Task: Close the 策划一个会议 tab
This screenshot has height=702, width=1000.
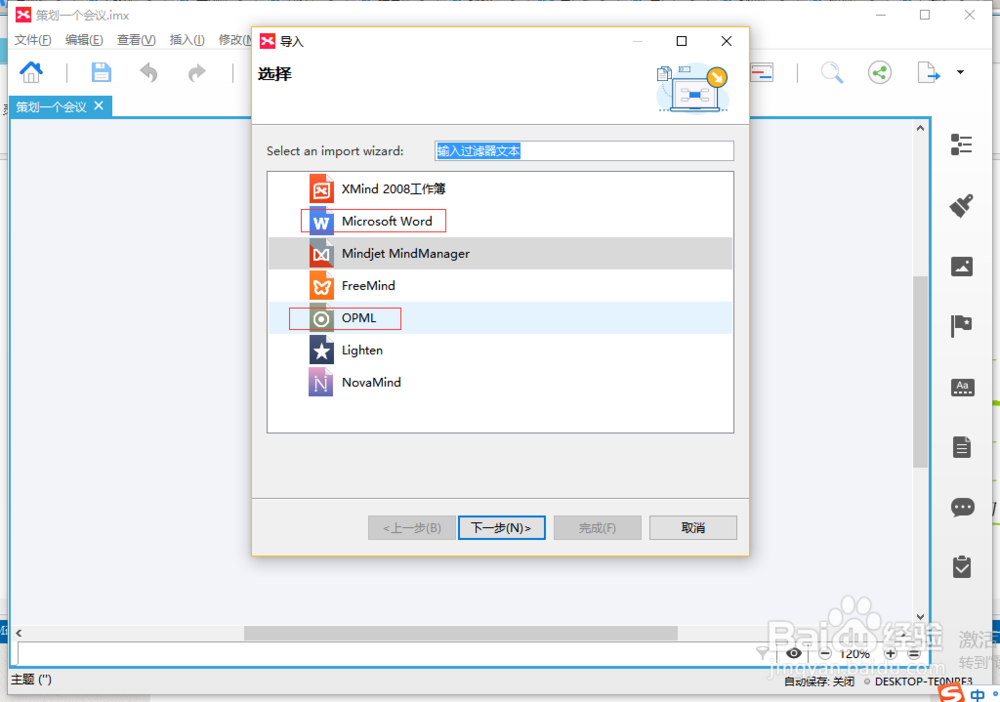Action: pos(99,106)
